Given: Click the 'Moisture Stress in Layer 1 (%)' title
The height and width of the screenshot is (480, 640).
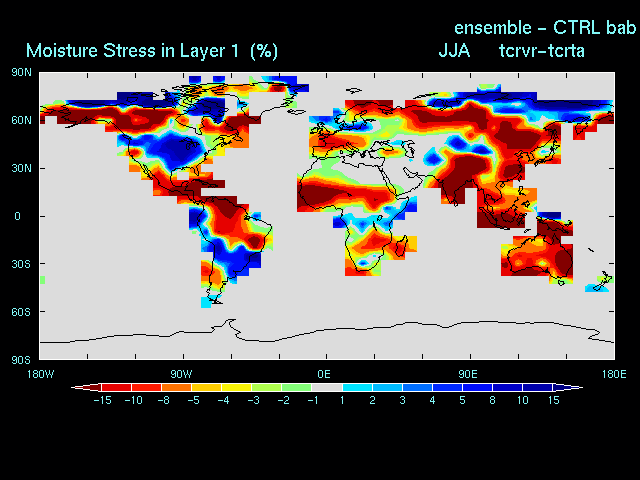Looking at the screenshot, I should pos(152,50).
